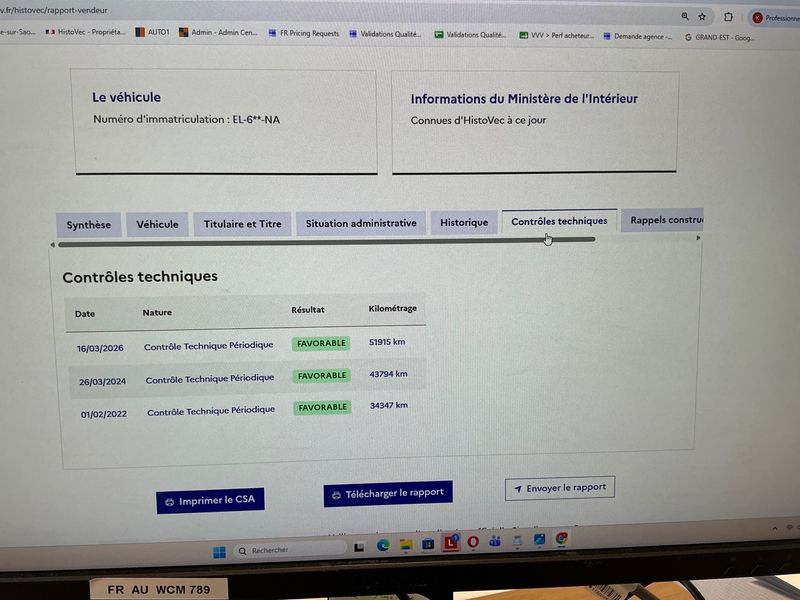Open the HistoVec - Propriétaire bookmark

click(85, 32)
